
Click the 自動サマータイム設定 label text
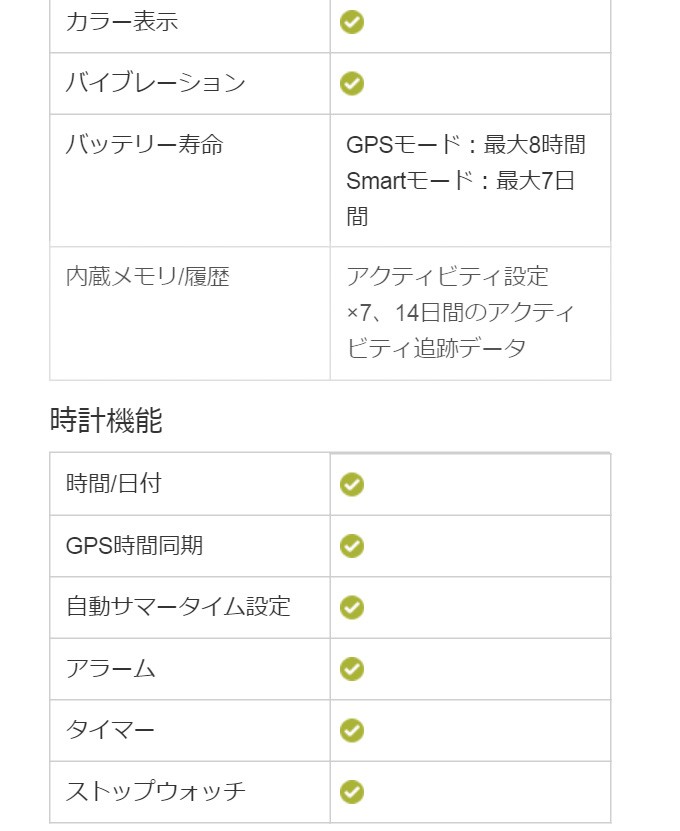(178, 607)
